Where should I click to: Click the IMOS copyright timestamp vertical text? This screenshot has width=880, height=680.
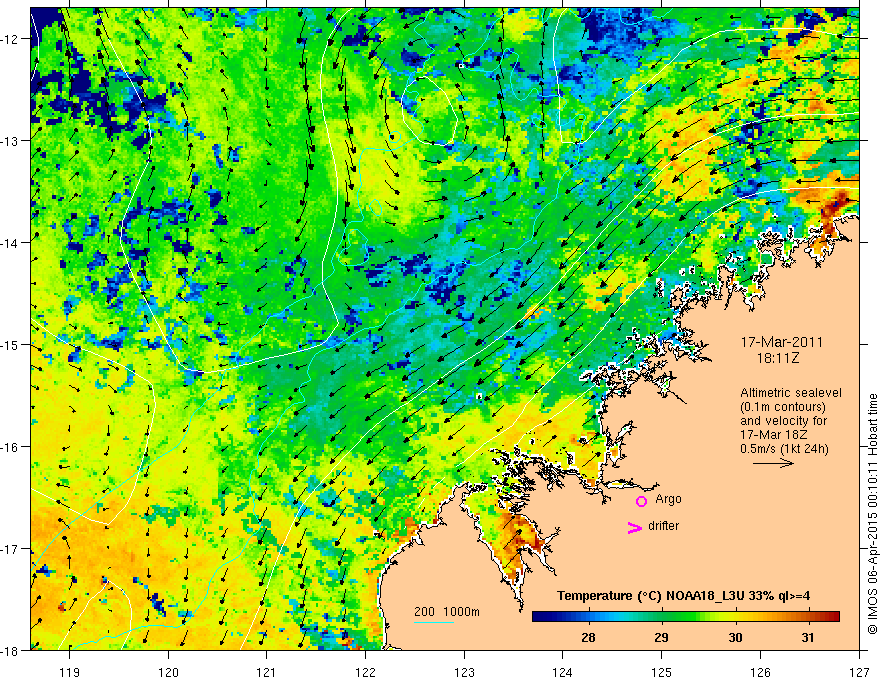click(x=873, y=514)
